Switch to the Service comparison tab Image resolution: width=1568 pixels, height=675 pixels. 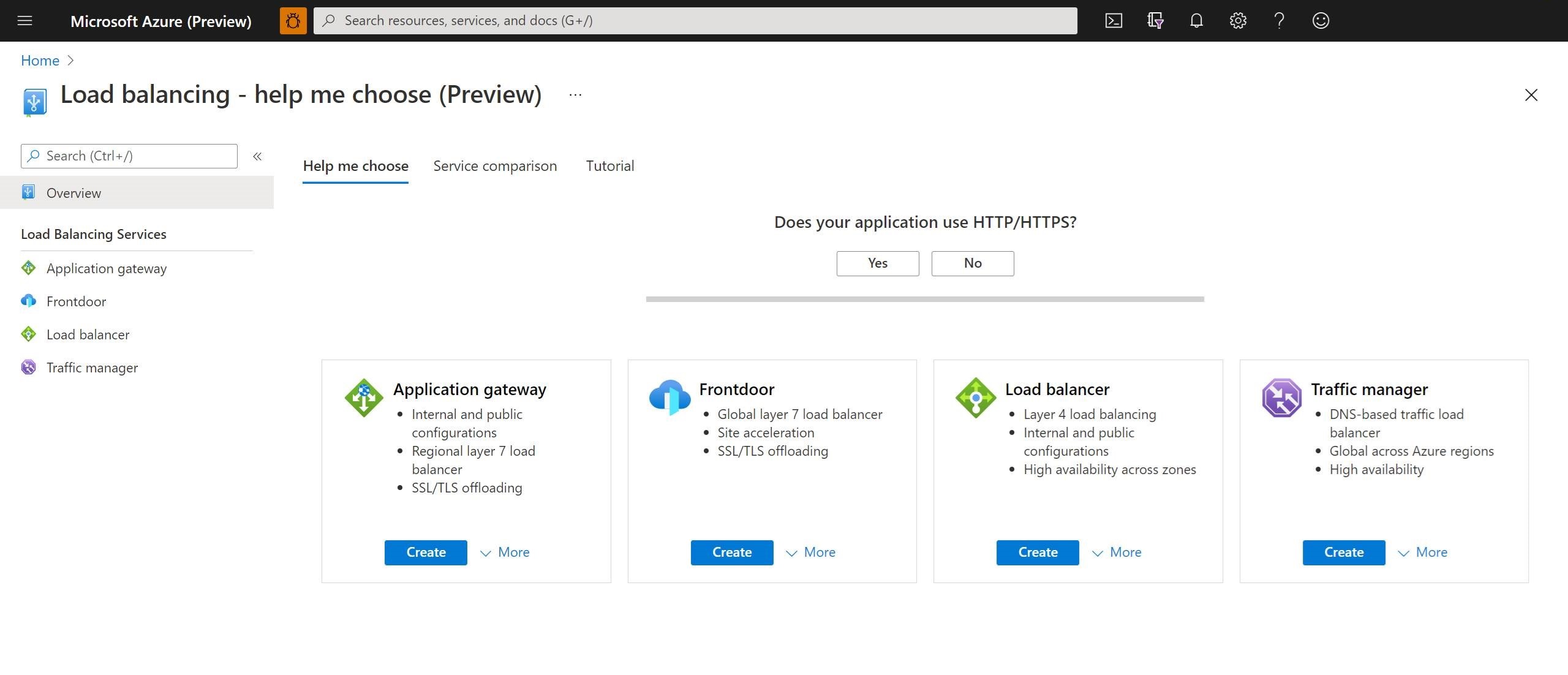point(495,166)
